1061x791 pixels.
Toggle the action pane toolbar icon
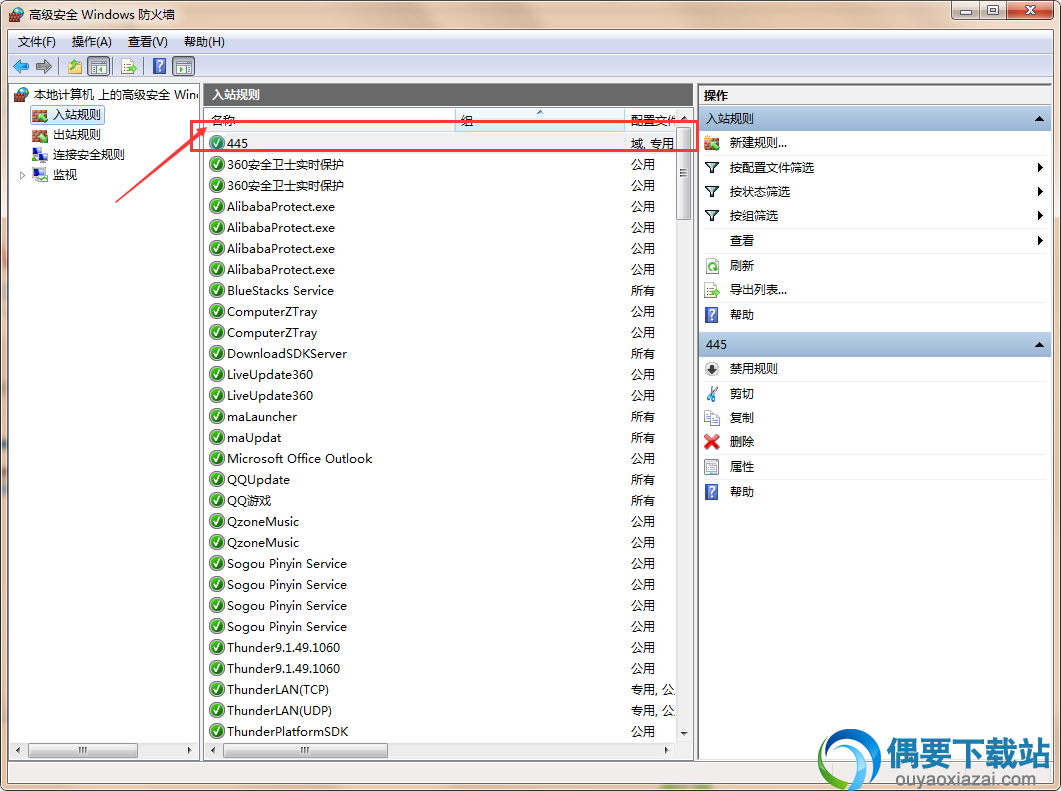[x=184, y=66]
